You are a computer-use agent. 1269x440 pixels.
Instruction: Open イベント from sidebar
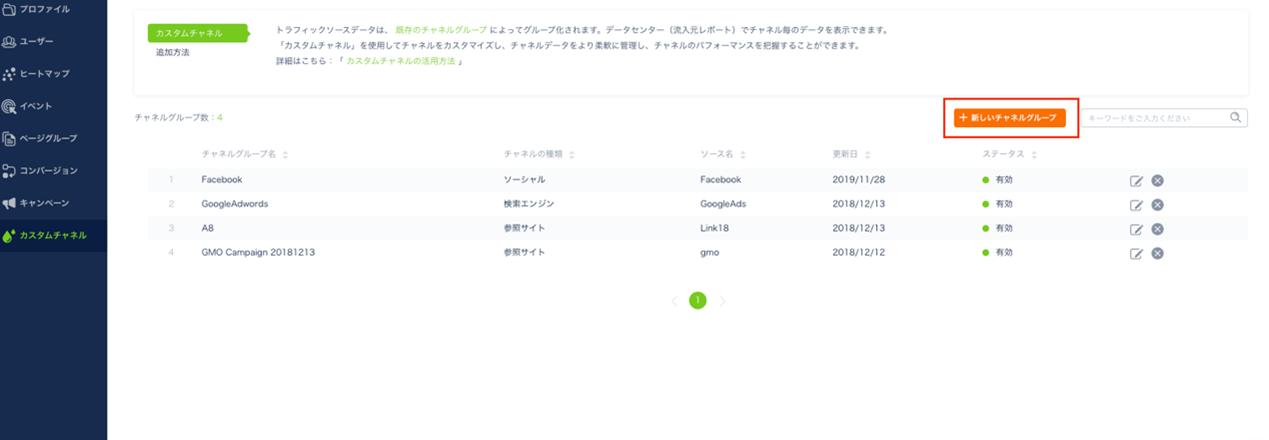tap(40, 106)
